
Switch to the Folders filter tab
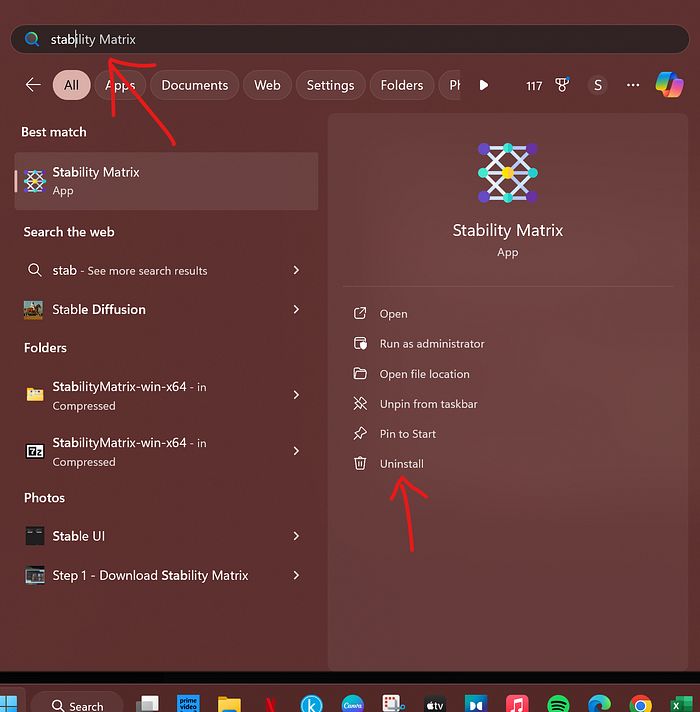coord(402,85)
